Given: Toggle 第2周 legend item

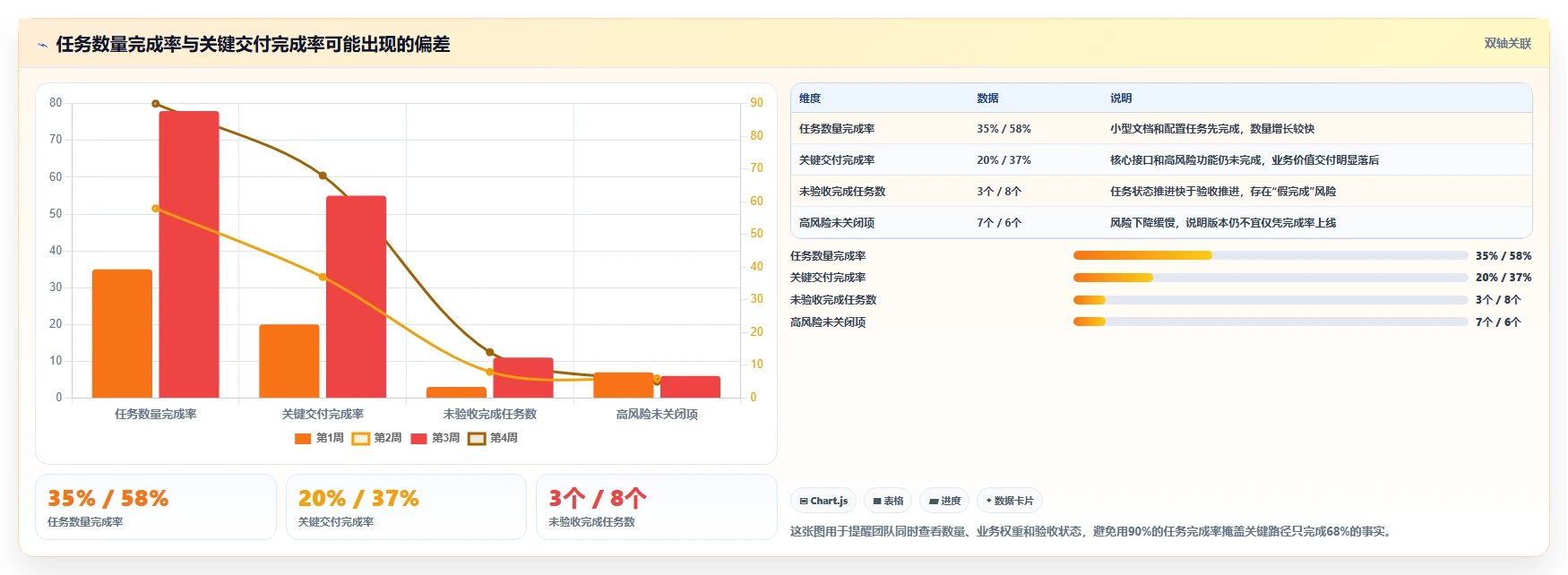Looking at the screenshot, I should (376, 438).
